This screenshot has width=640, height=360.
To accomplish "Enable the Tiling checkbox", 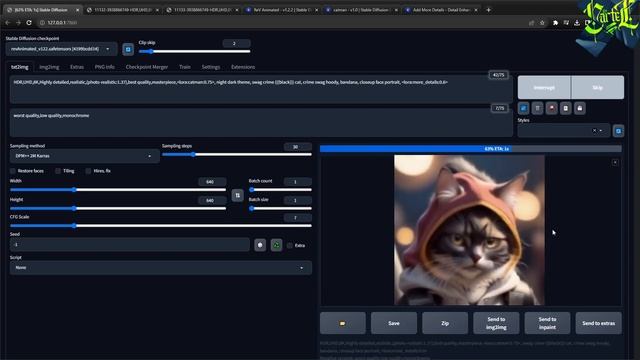I will 58,171.
